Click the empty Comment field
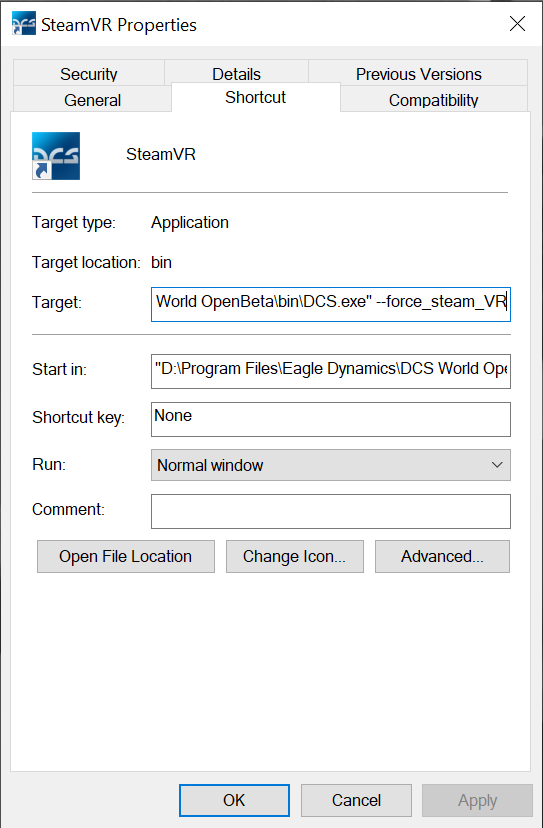 (331, 511)
